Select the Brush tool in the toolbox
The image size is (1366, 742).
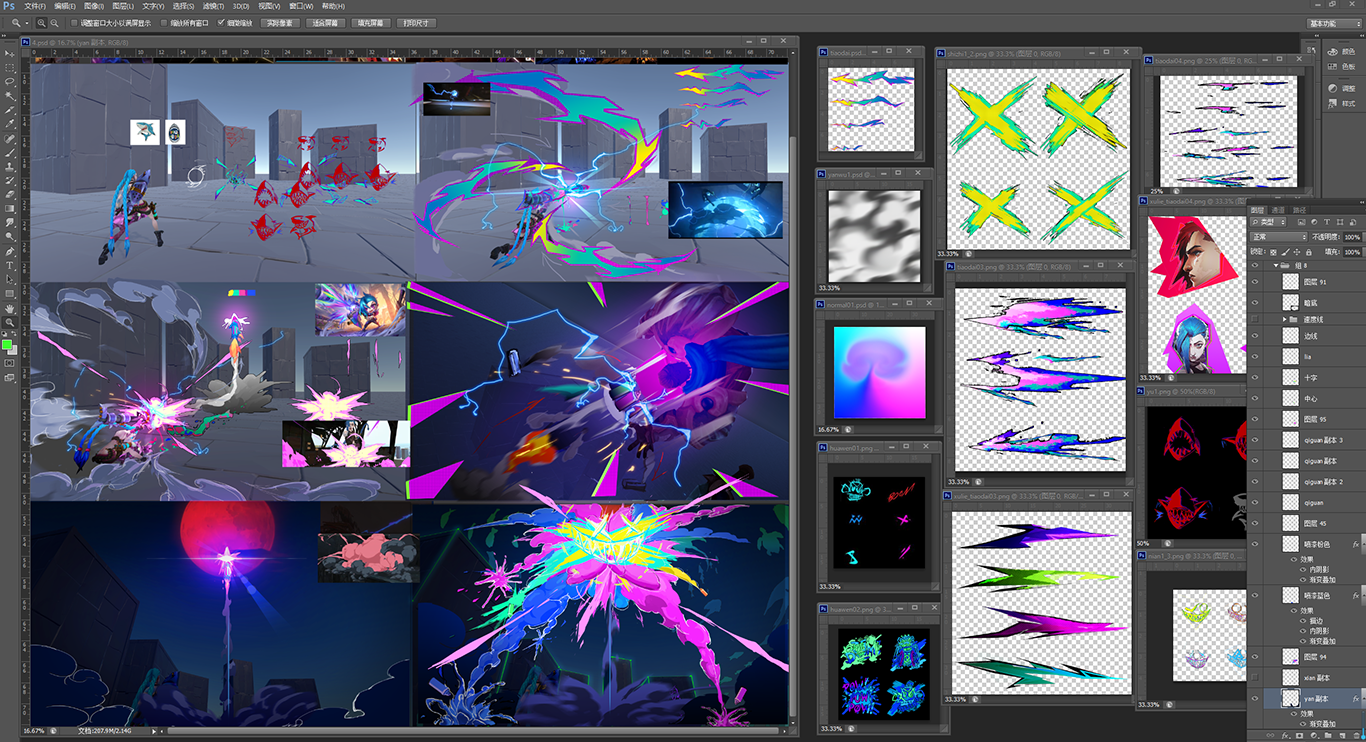click(10, 152)
